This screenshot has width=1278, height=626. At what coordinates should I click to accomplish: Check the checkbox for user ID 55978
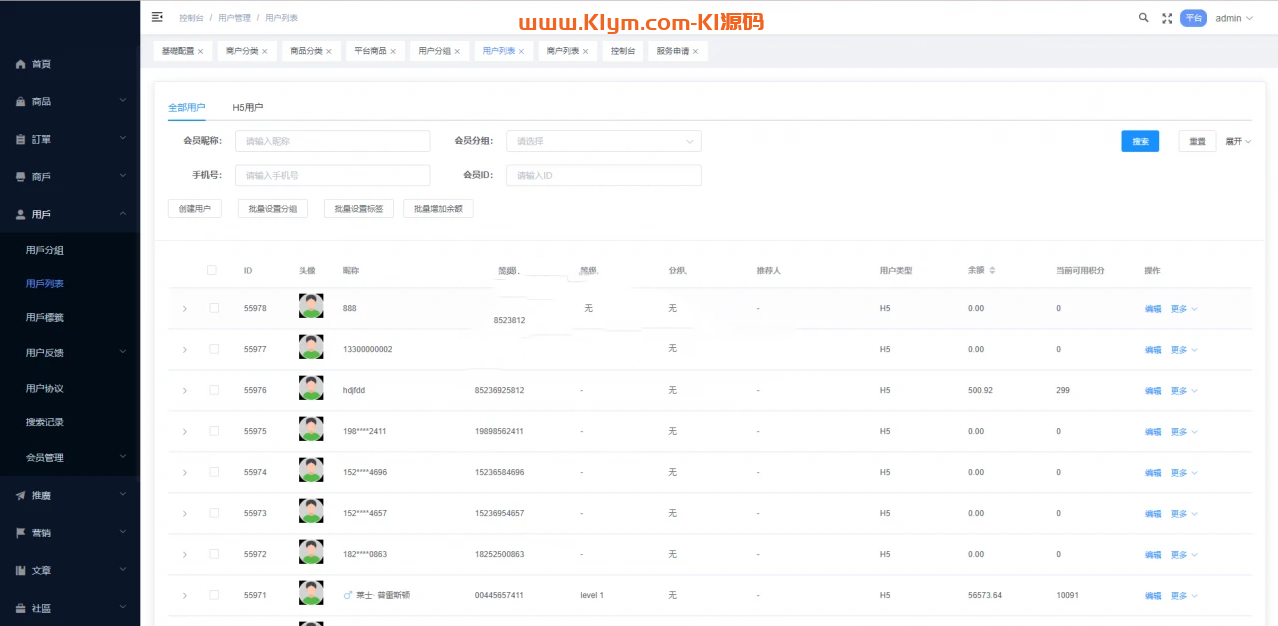214,308
